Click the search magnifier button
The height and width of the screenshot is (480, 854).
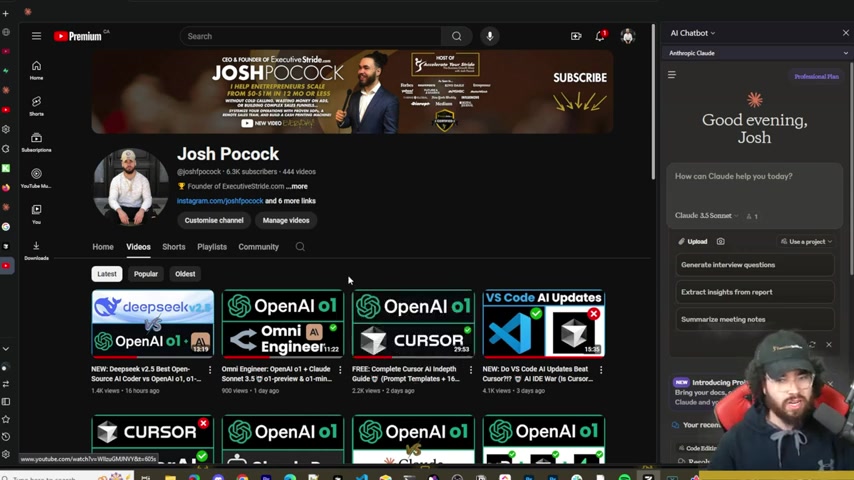tap(456, 36)
